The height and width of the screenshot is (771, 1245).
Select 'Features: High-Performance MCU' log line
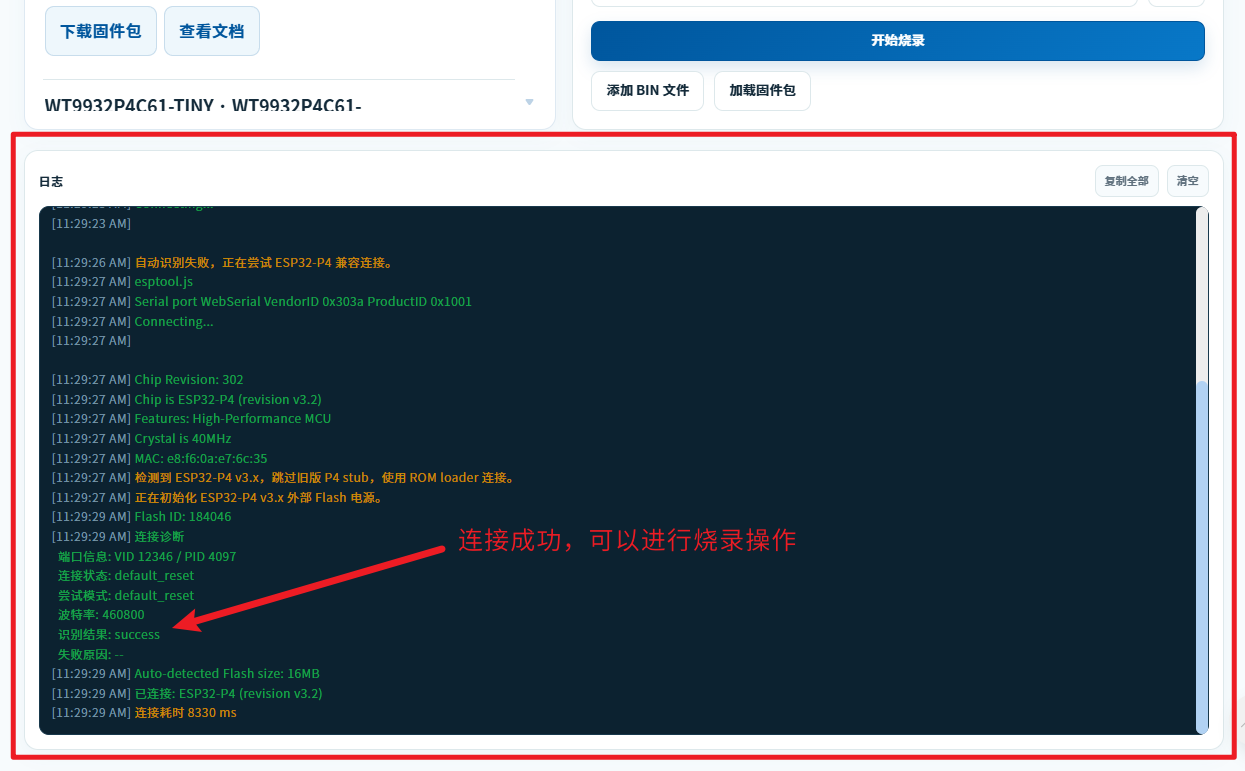(191, 419)
